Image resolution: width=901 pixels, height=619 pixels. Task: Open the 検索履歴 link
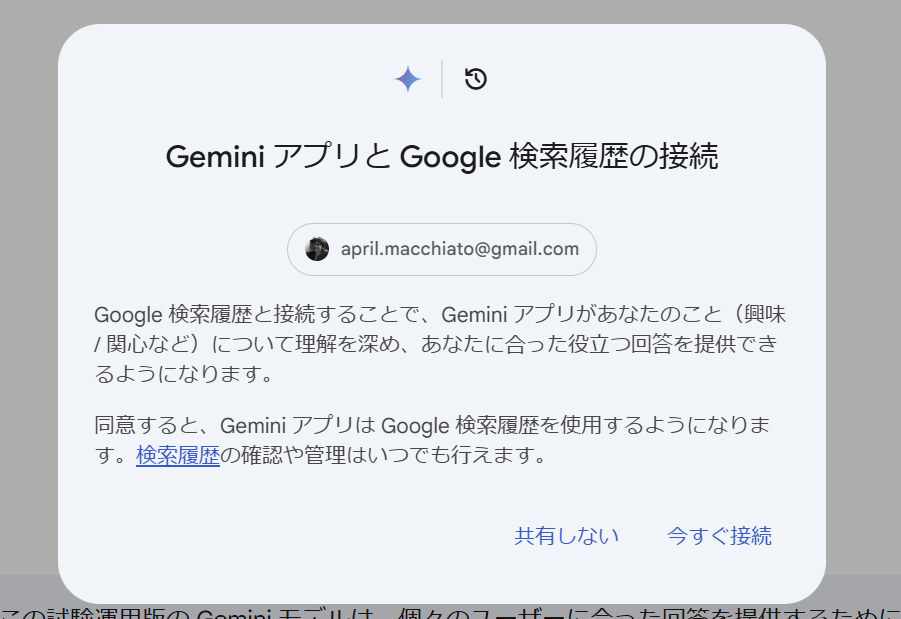[x=178, y=455]
